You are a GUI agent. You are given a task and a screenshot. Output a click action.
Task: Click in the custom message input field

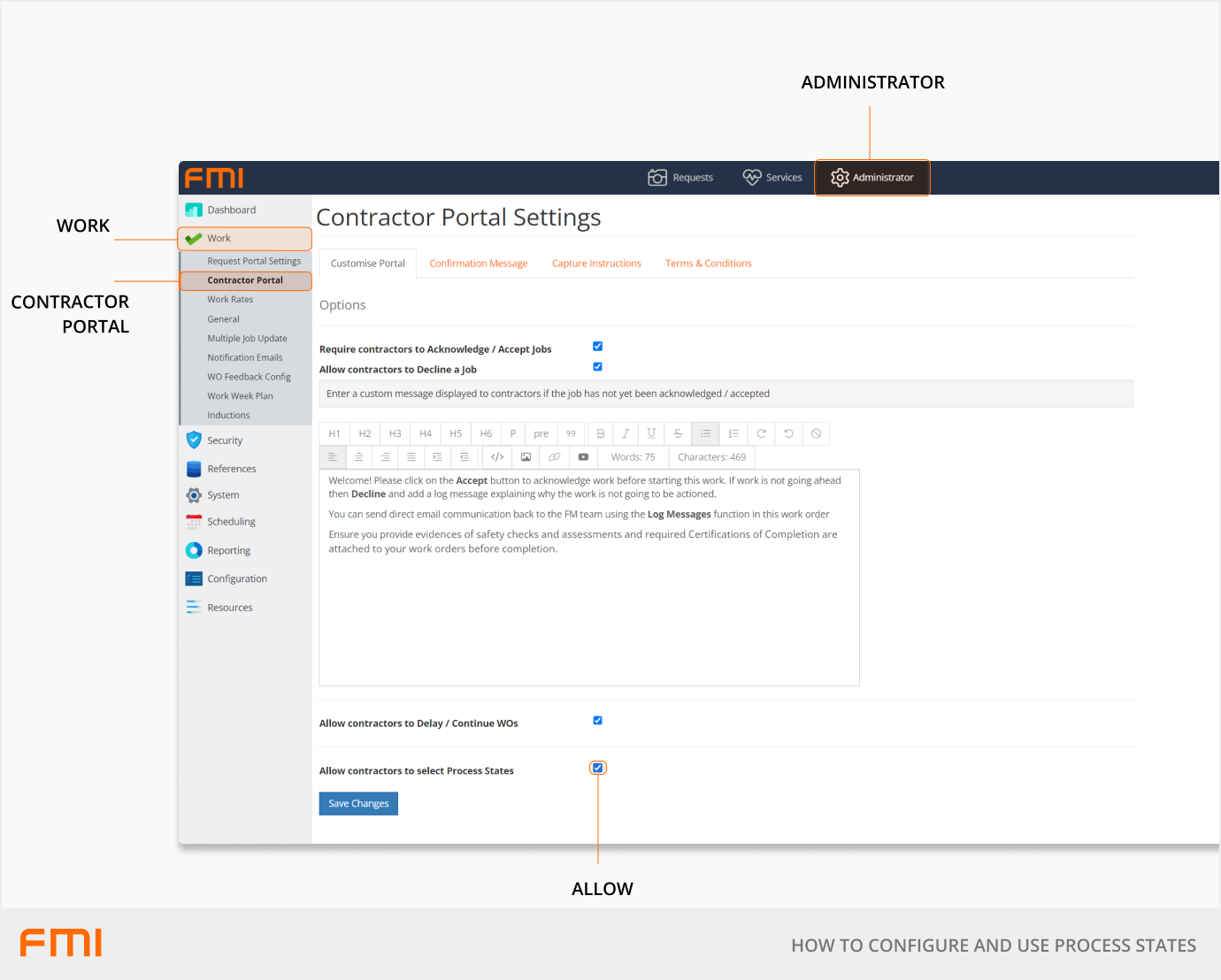tap(726, 394)
